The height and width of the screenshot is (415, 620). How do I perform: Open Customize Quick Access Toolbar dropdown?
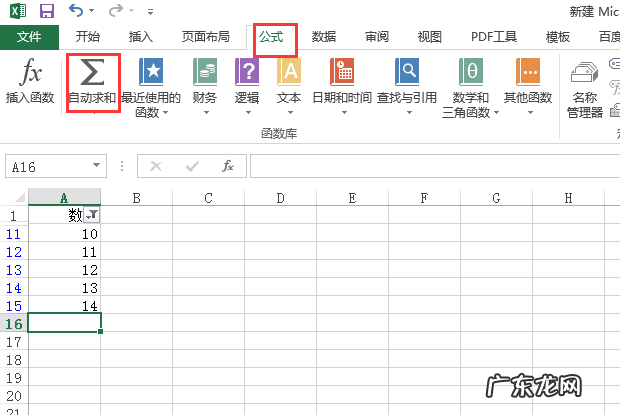point(150,12)
